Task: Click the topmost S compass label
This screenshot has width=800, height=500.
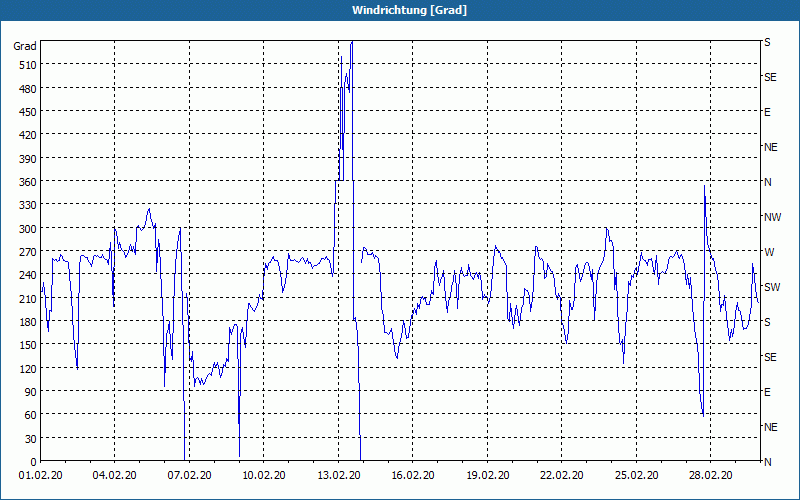Action: (767, 42)
